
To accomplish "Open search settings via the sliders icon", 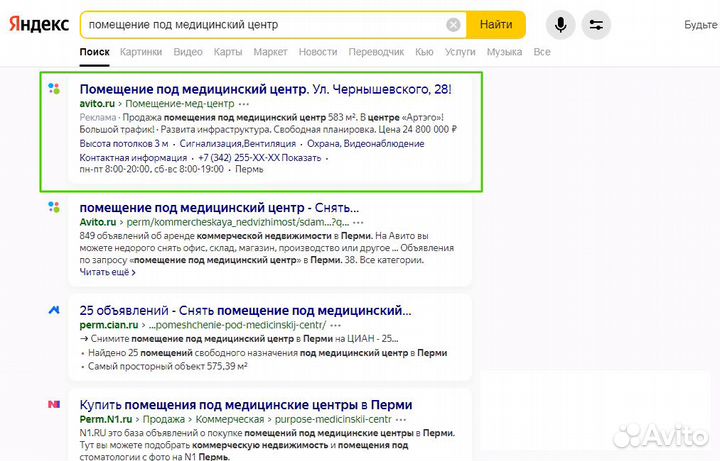I will click(x=596, y=25).
